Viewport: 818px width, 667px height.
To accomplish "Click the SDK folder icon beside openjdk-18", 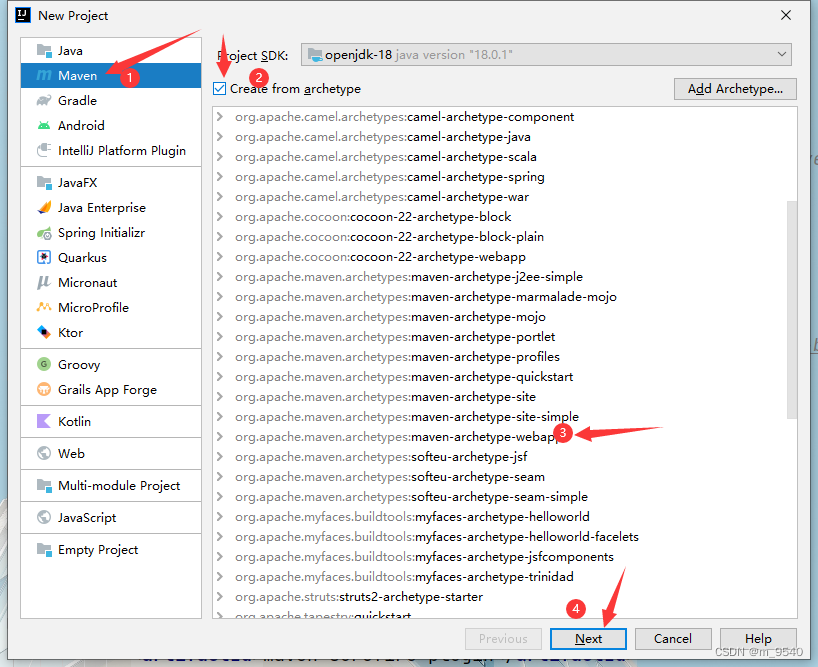I will click(315, 55).
